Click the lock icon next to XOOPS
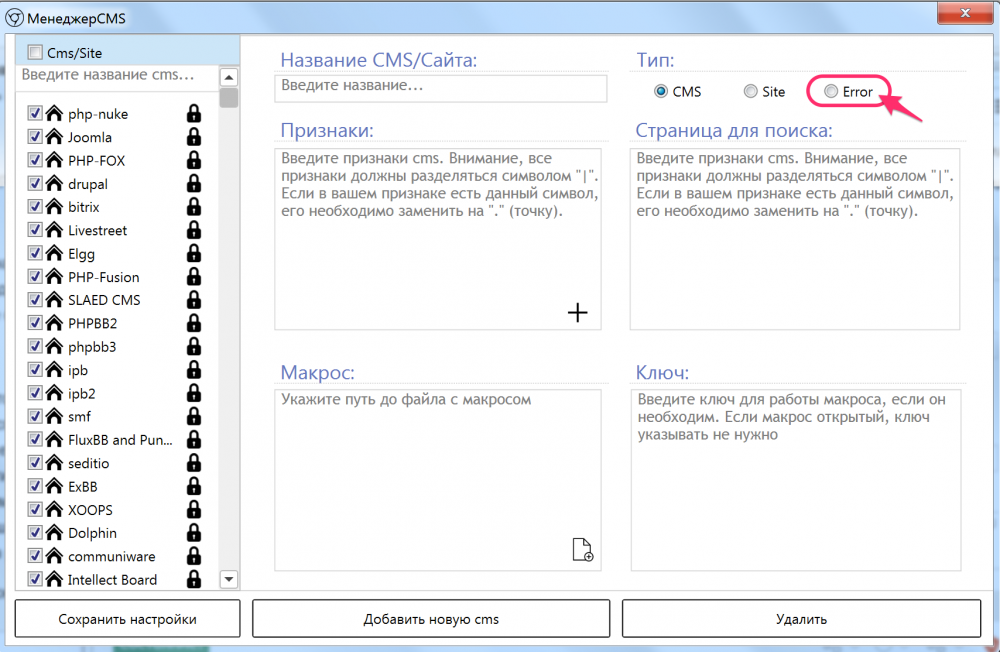Image resolution: width=1000 pixels, height=652 pixels. click(x=194, y=509)
